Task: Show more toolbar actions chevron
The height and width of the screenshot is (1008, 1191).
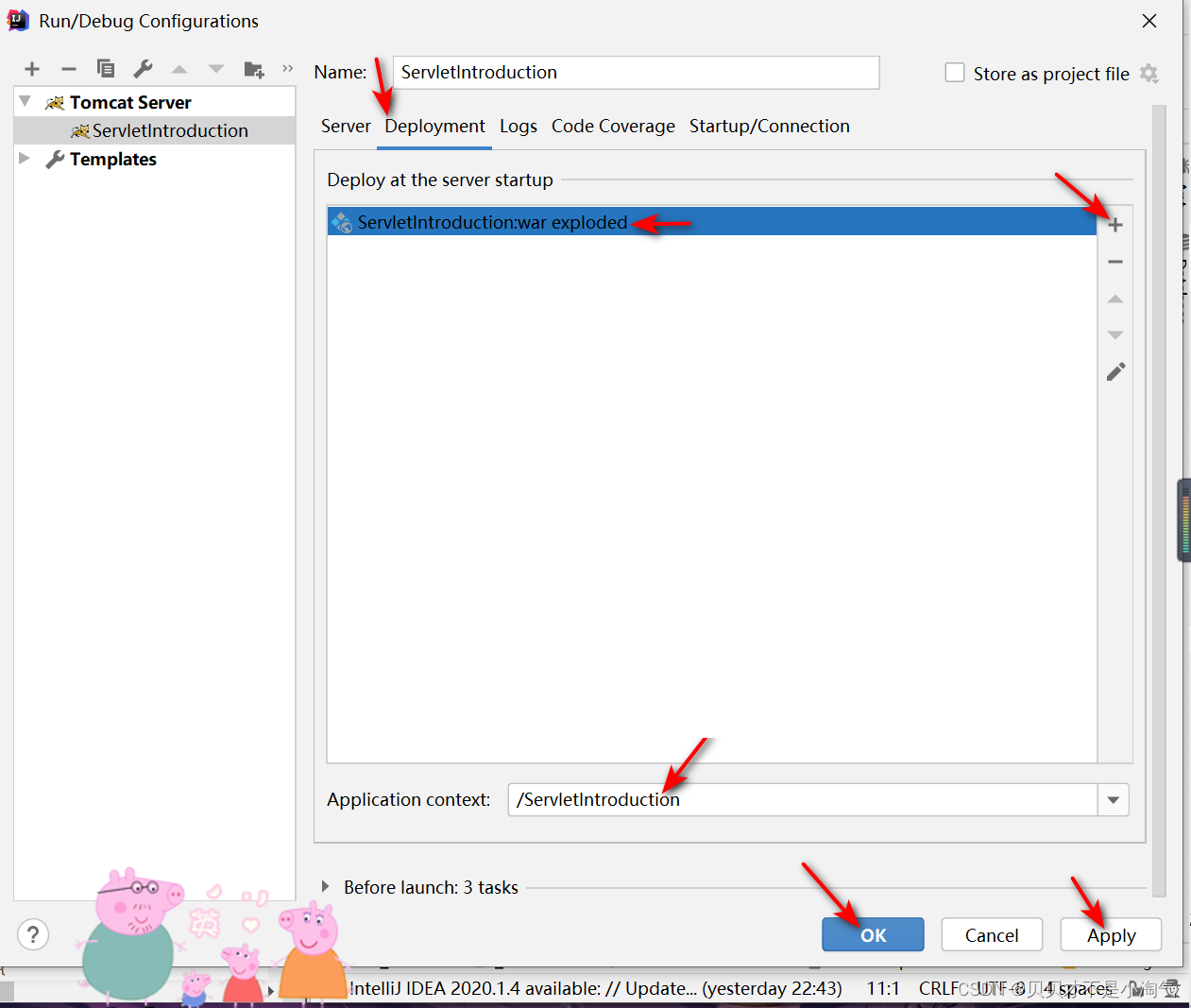Action: point(288,68)
